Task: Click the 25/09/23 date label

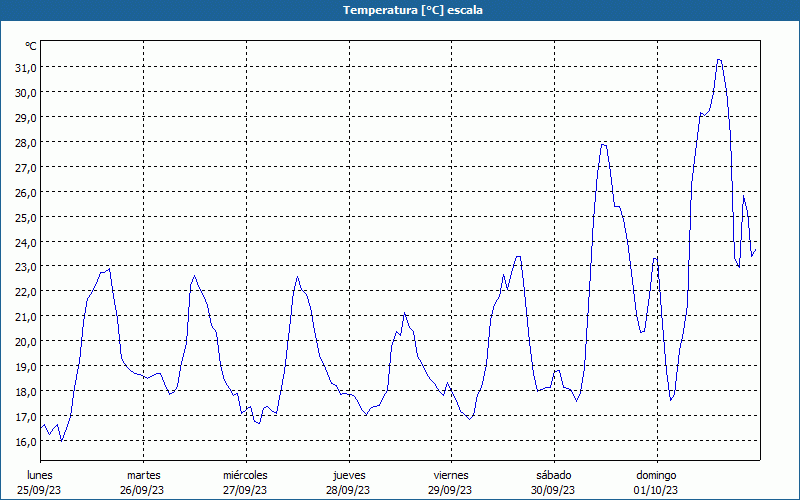Action: (39, 490)
